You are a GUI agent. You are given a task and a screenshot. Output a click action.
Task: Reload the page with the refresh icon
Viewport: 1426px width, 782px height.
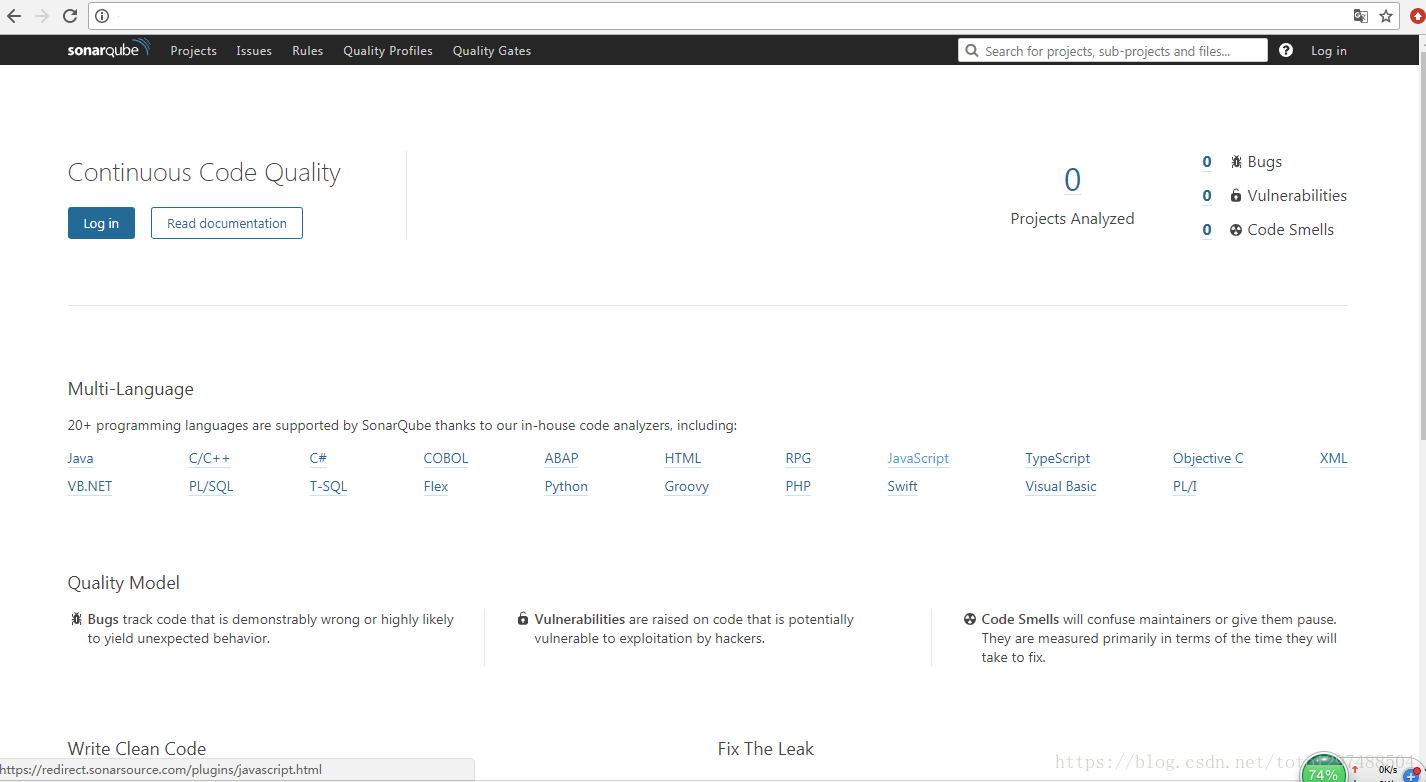click(70, 16)
